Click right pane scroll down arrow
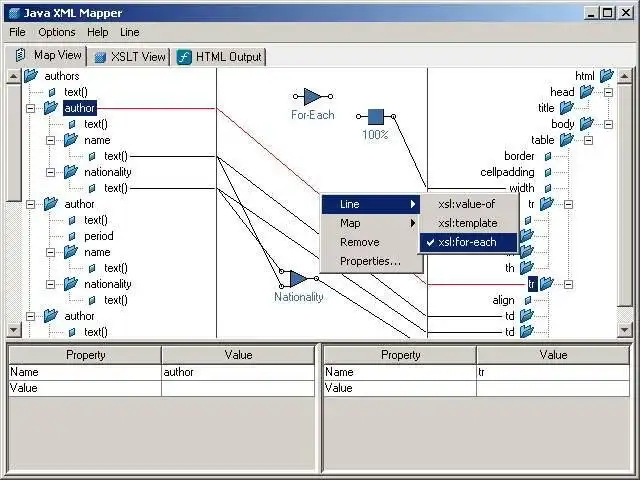This screenshot has height=480, width=640. coord(624,329)
